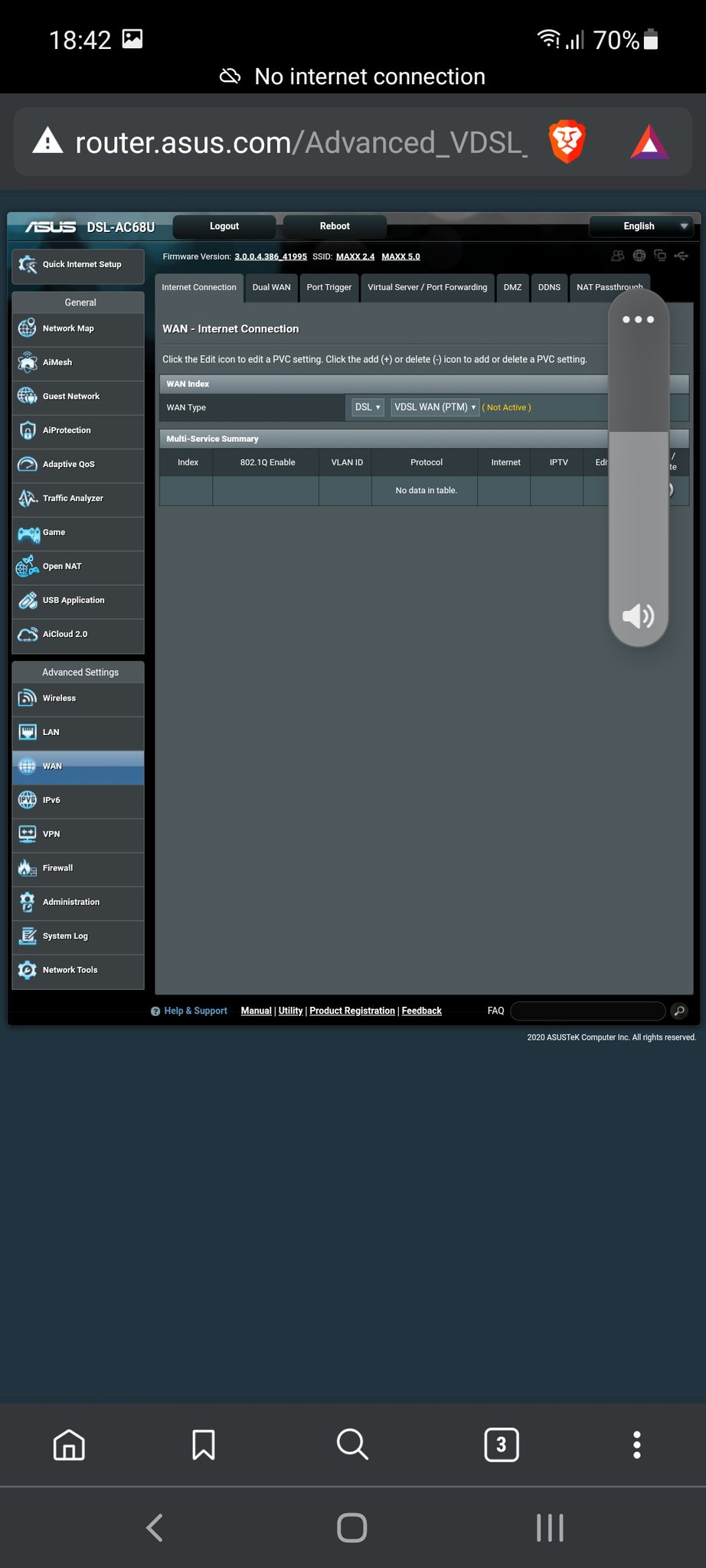This screenshot has height=1568, width=706.
Task: Click the FAQ search input field
Action: [x=587, y=1011]
